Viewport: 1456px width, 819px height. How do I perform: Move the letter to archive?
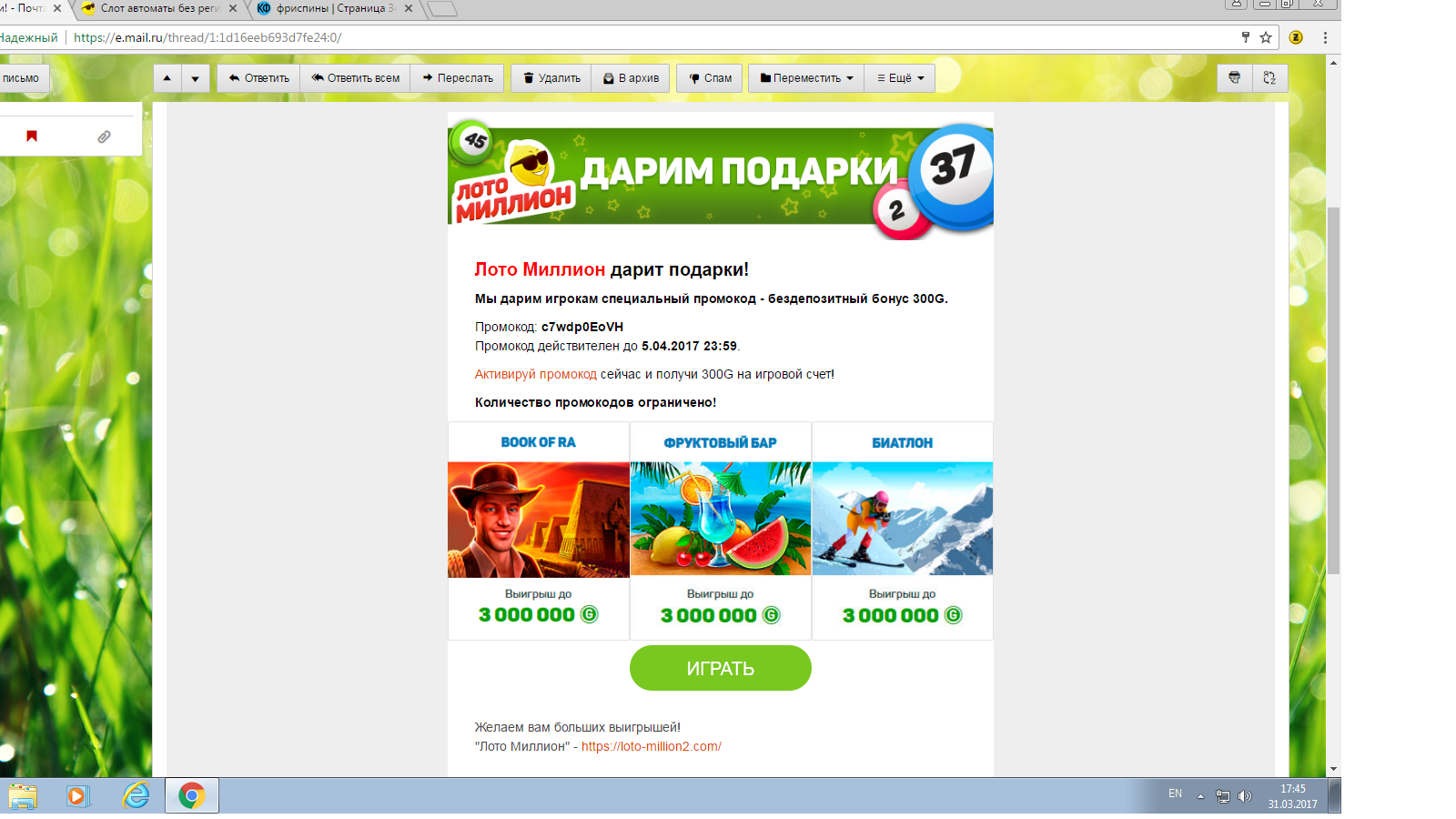click(x=630, y=78)
